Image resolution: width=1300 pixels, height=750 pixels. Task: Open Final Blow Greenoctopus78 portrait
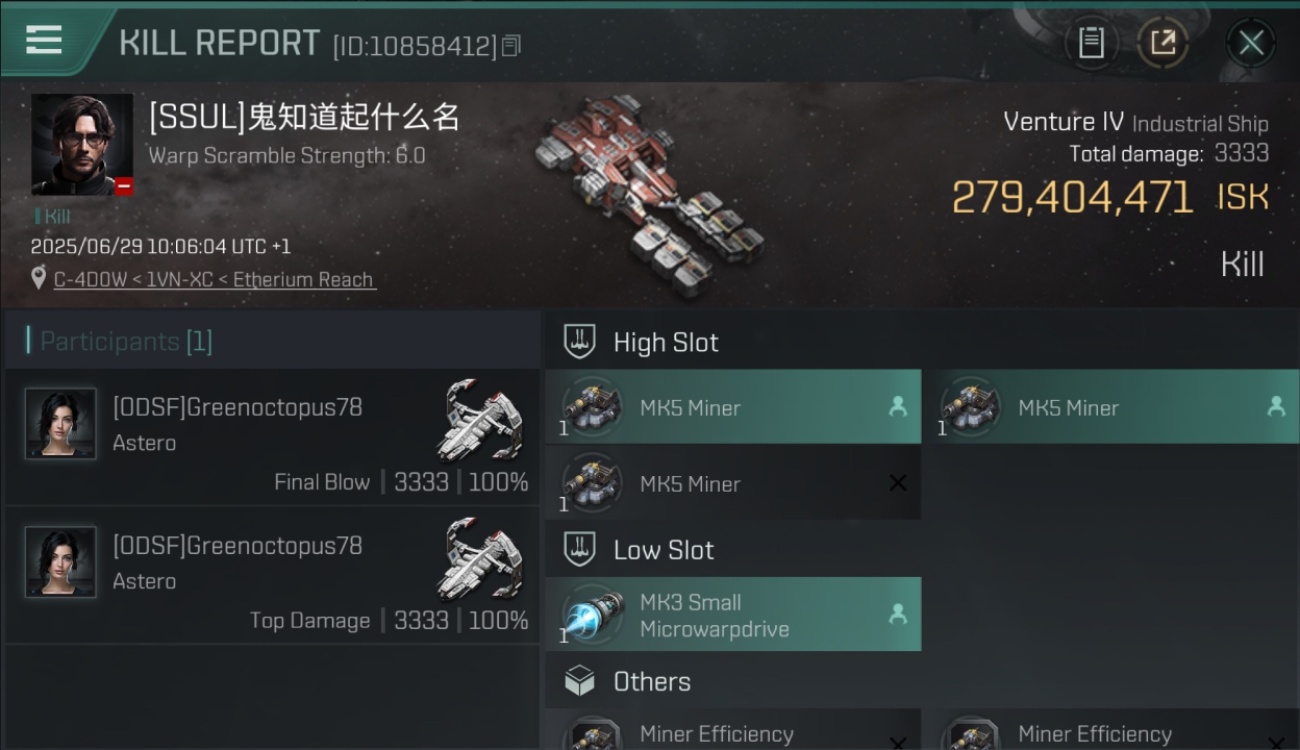61,424
